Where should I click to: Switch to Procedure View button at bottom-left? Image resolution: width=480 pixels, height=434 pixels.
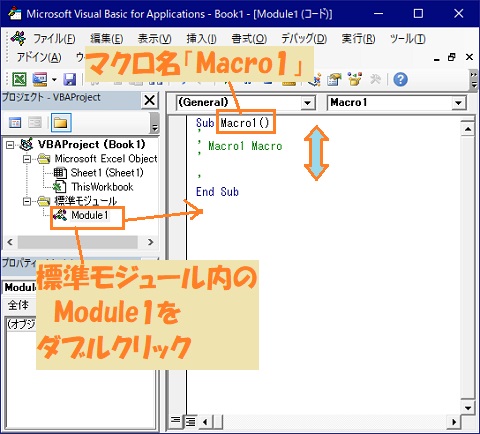coord(175,421)
